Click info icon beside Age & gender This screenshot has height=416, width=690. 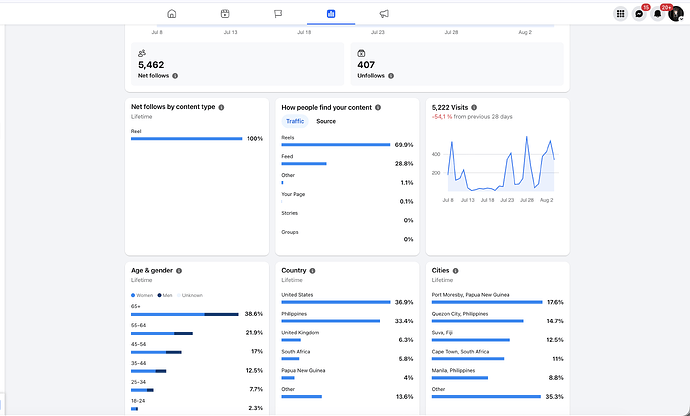coord(179,271)
